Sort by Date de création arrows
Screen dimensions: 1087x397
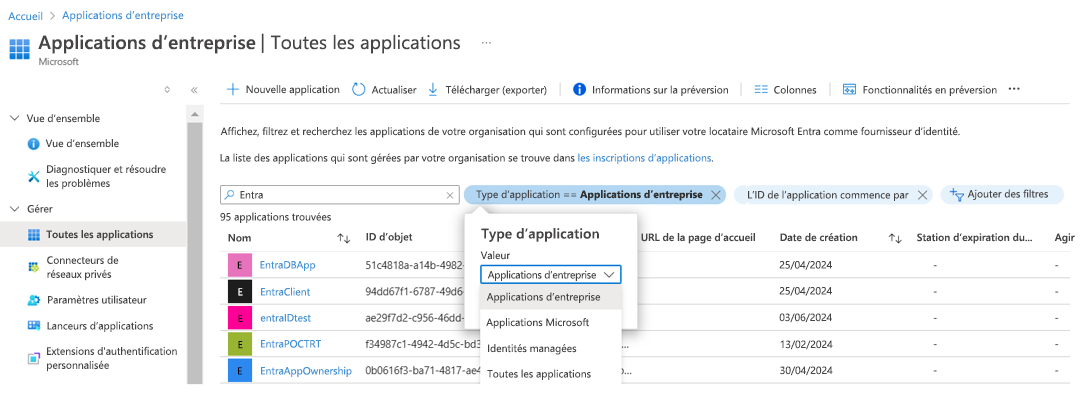[x=894, y=238]
